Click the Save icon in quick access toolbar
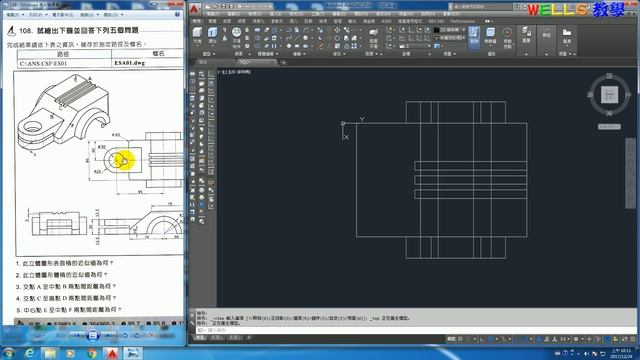Screen dimensions: 640x360 click(224, 7)
